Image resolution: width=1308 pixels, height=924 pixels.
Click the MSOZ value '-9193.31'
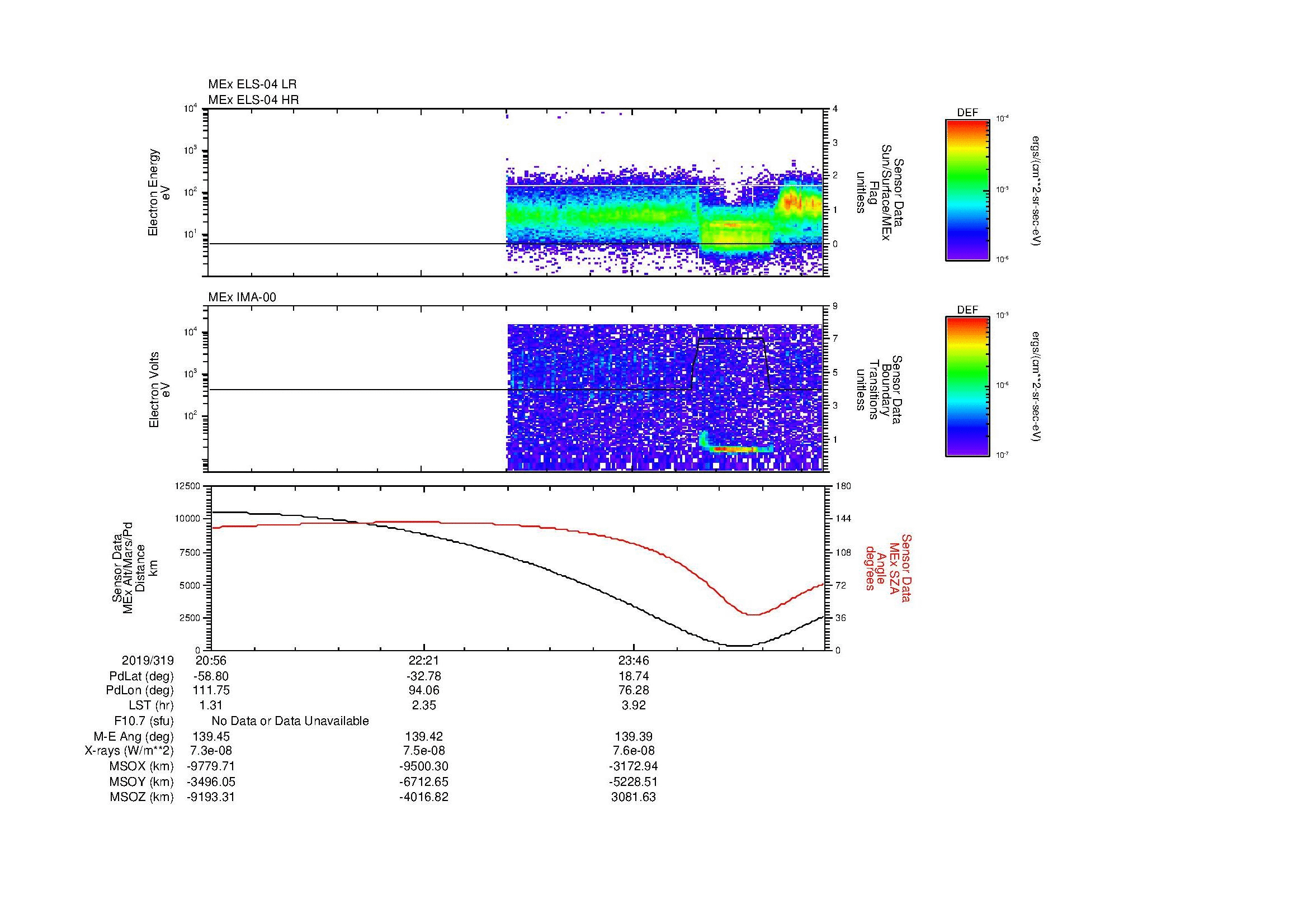211,797
